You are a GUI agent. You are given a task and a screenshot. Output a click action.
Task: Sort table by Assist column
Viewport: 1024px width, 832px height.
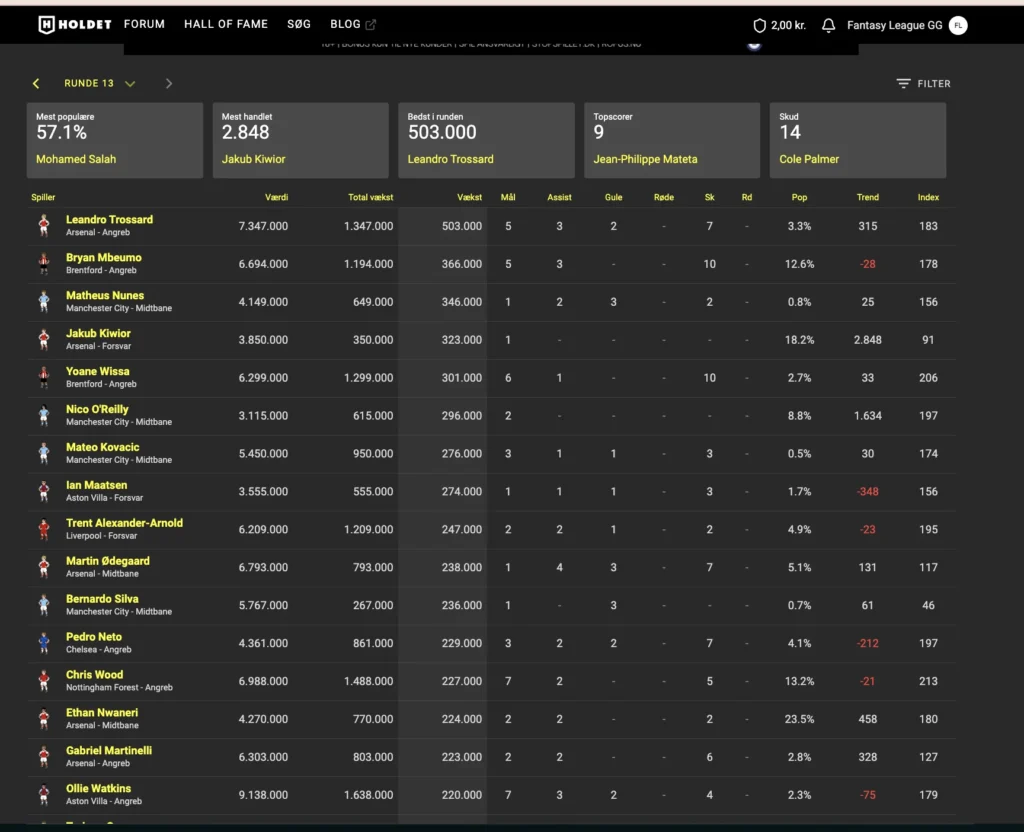pyautogui.click(x=559, y=197)
